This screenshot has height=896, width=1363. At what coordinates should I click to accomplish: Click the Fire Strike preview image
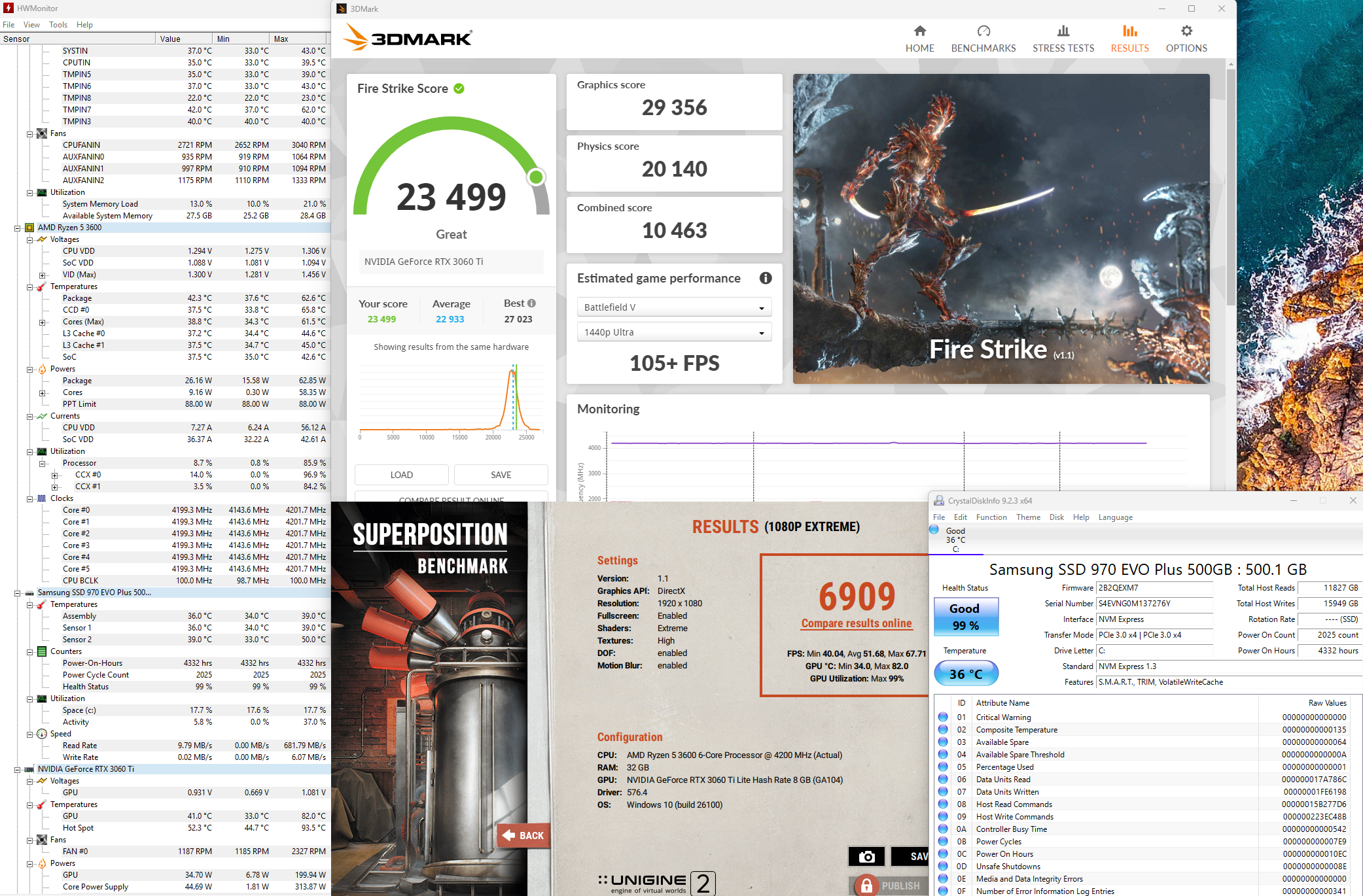[x=1001, y=228]
